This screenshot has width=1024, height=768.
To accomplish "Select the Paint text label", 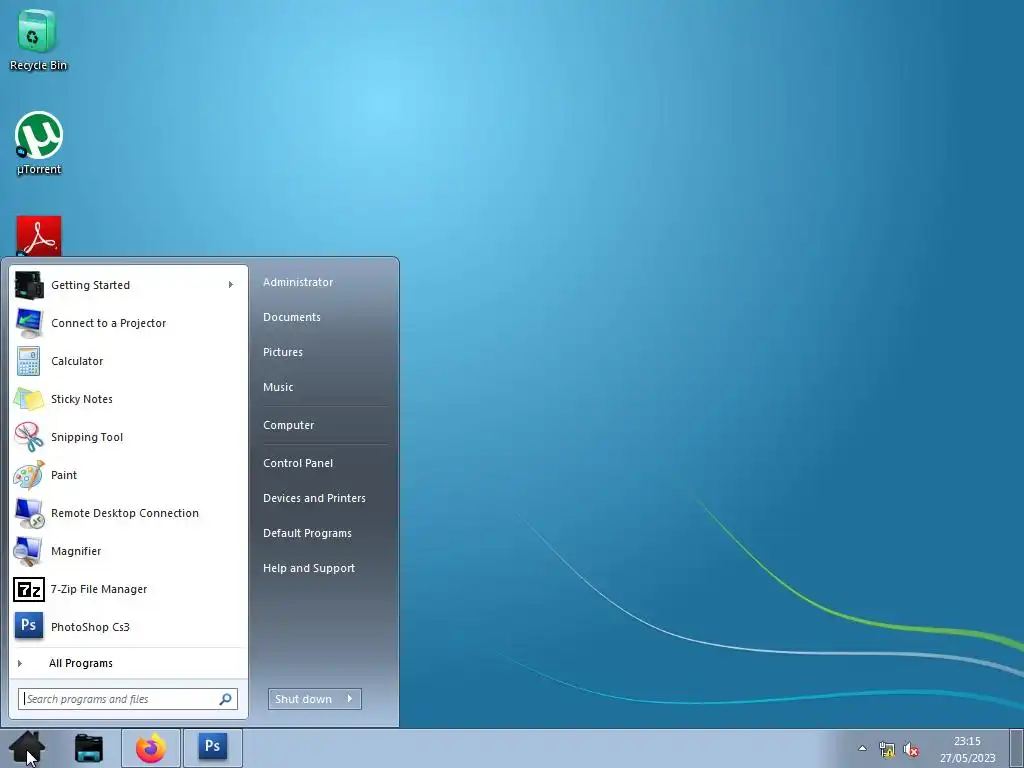I will click(x=64, y=475).
